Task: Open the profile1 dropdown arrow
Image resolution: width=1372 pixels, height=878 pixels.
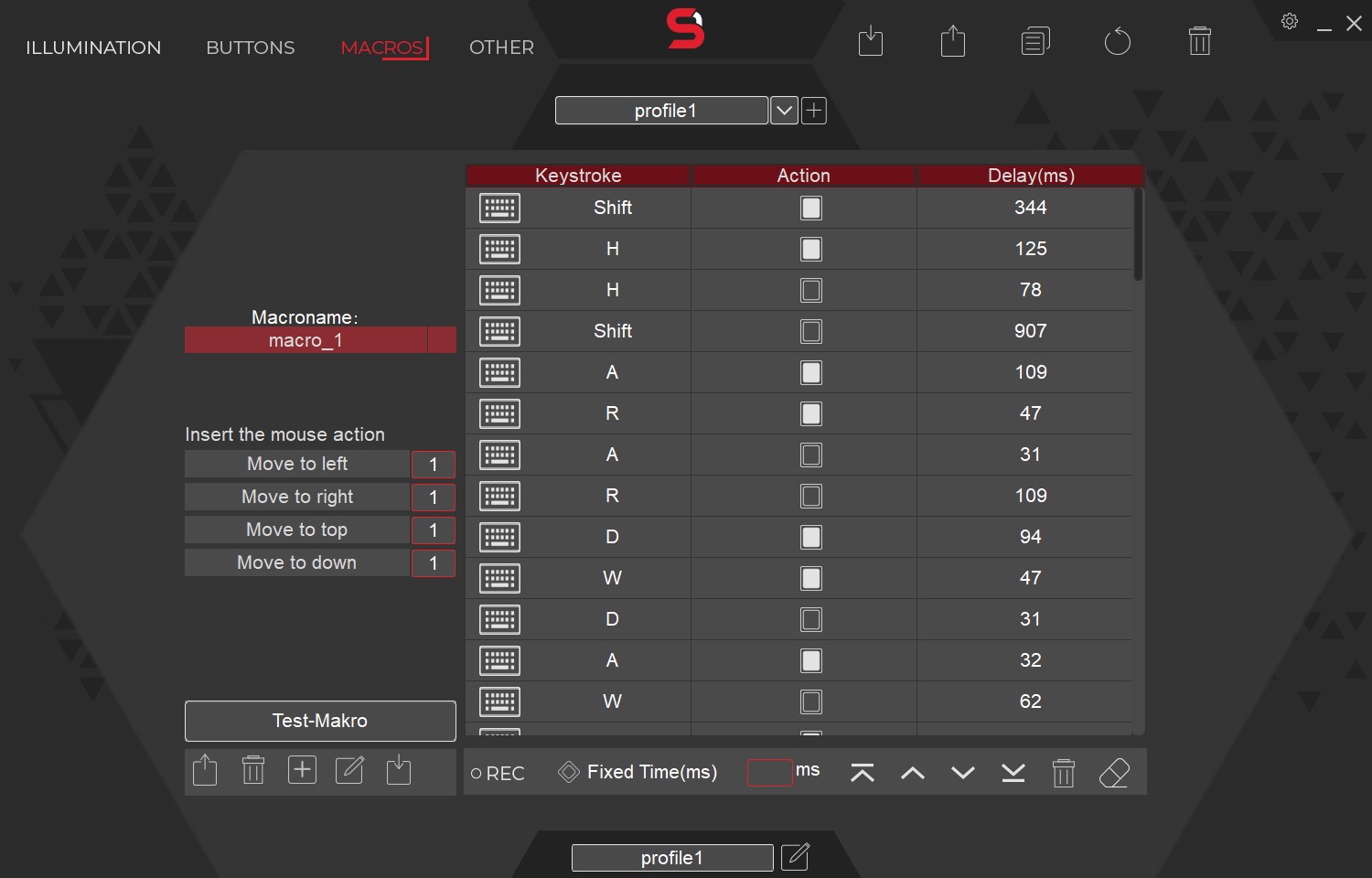Action: pyautogui.click(x=784, y=110)
